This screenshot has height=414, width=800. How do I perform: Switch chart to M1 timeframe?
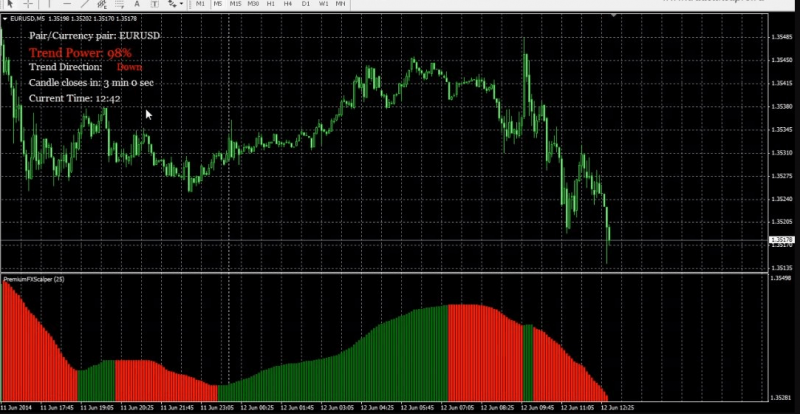[201, 4]
